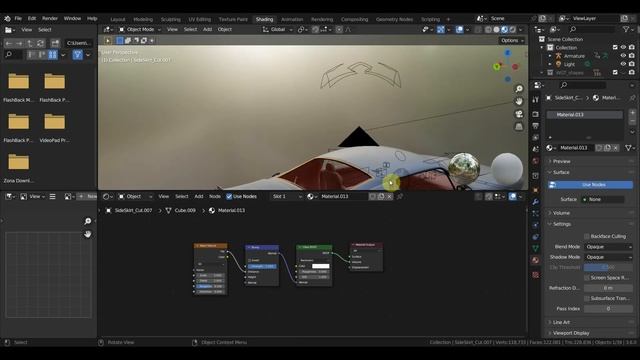Go back in file browser
The height and width of the screenshot is (360, 640).
(9, 43)
